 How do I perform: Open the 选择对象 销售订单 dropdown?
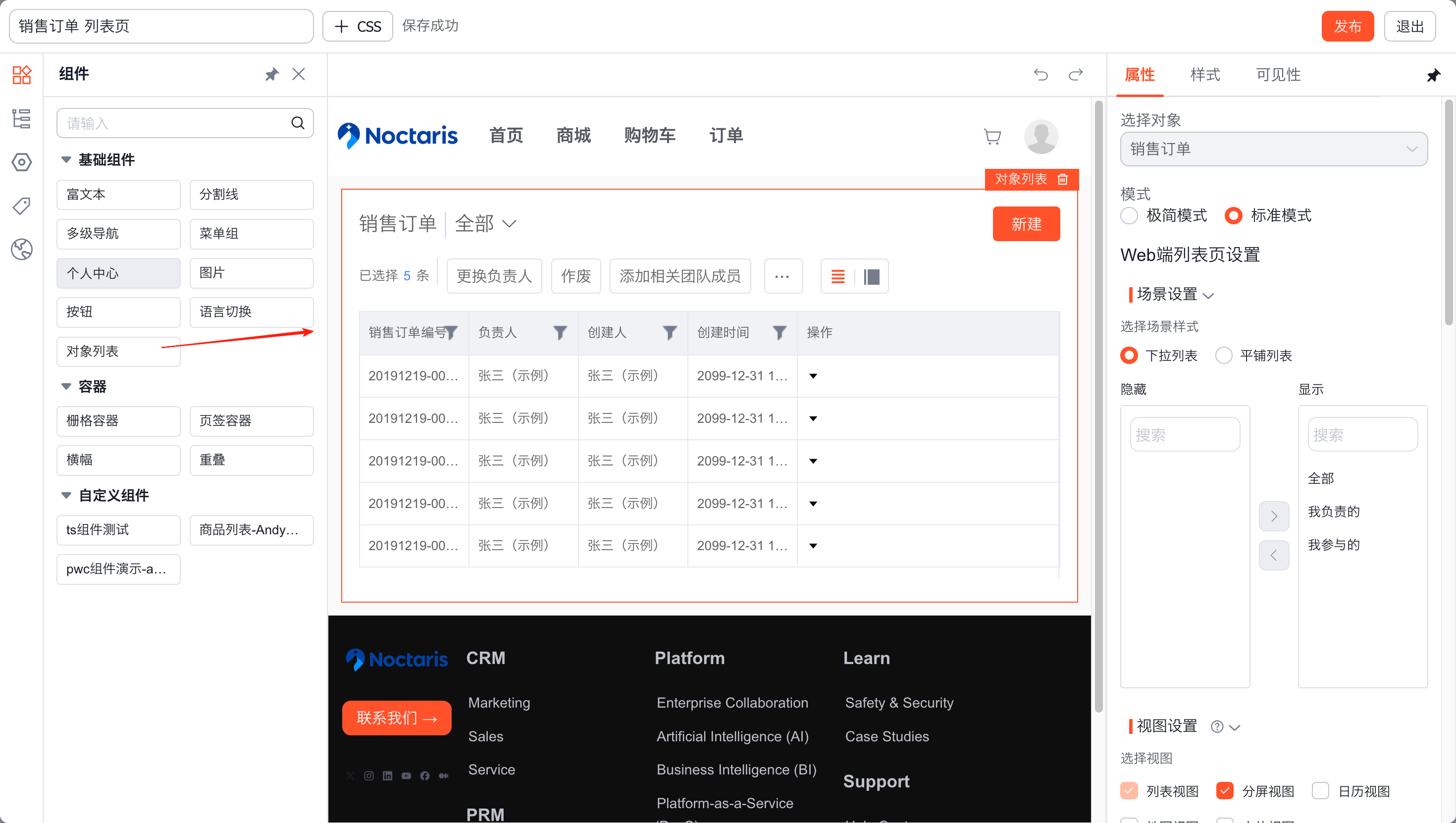click(1273, 149)
